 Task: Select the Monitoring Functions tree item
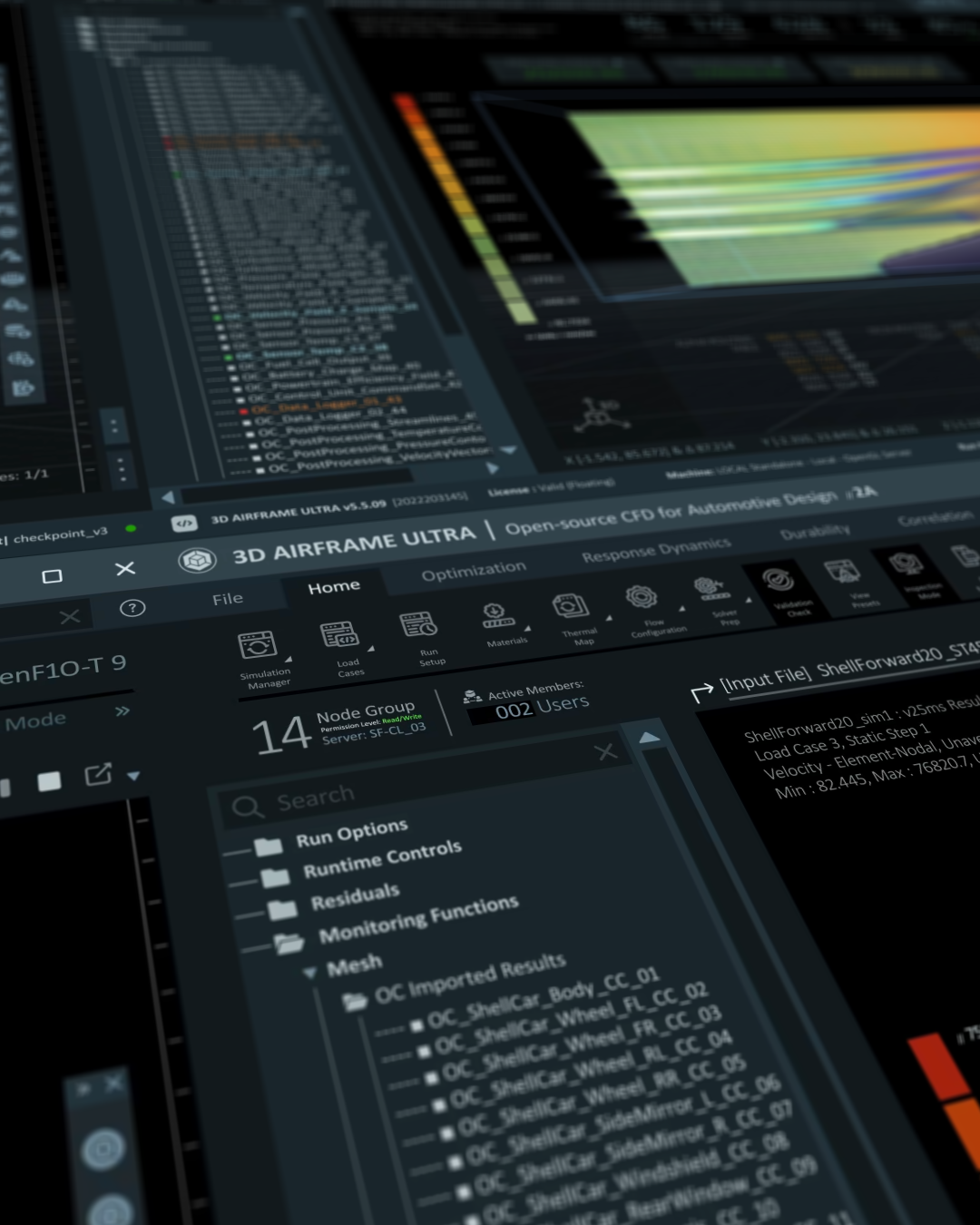coord(419,917)
